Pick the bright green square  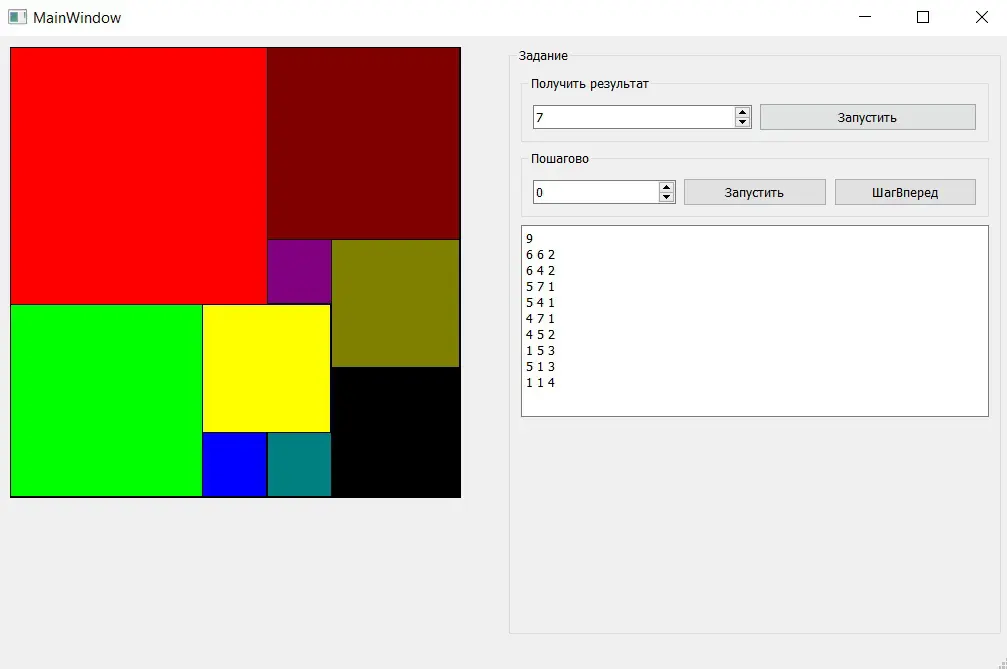point(106,400)
